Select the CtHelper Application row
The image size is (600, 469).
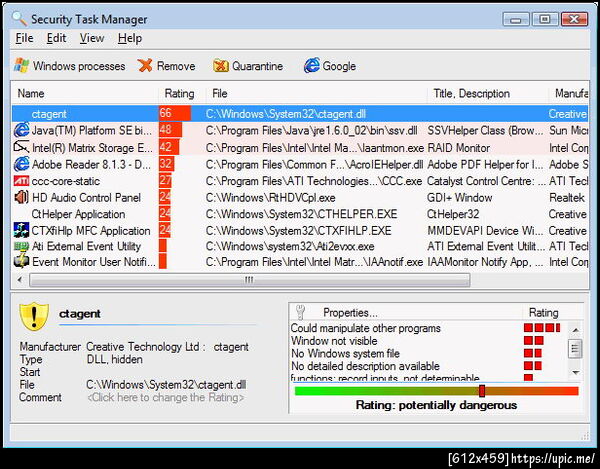point(300,214)
